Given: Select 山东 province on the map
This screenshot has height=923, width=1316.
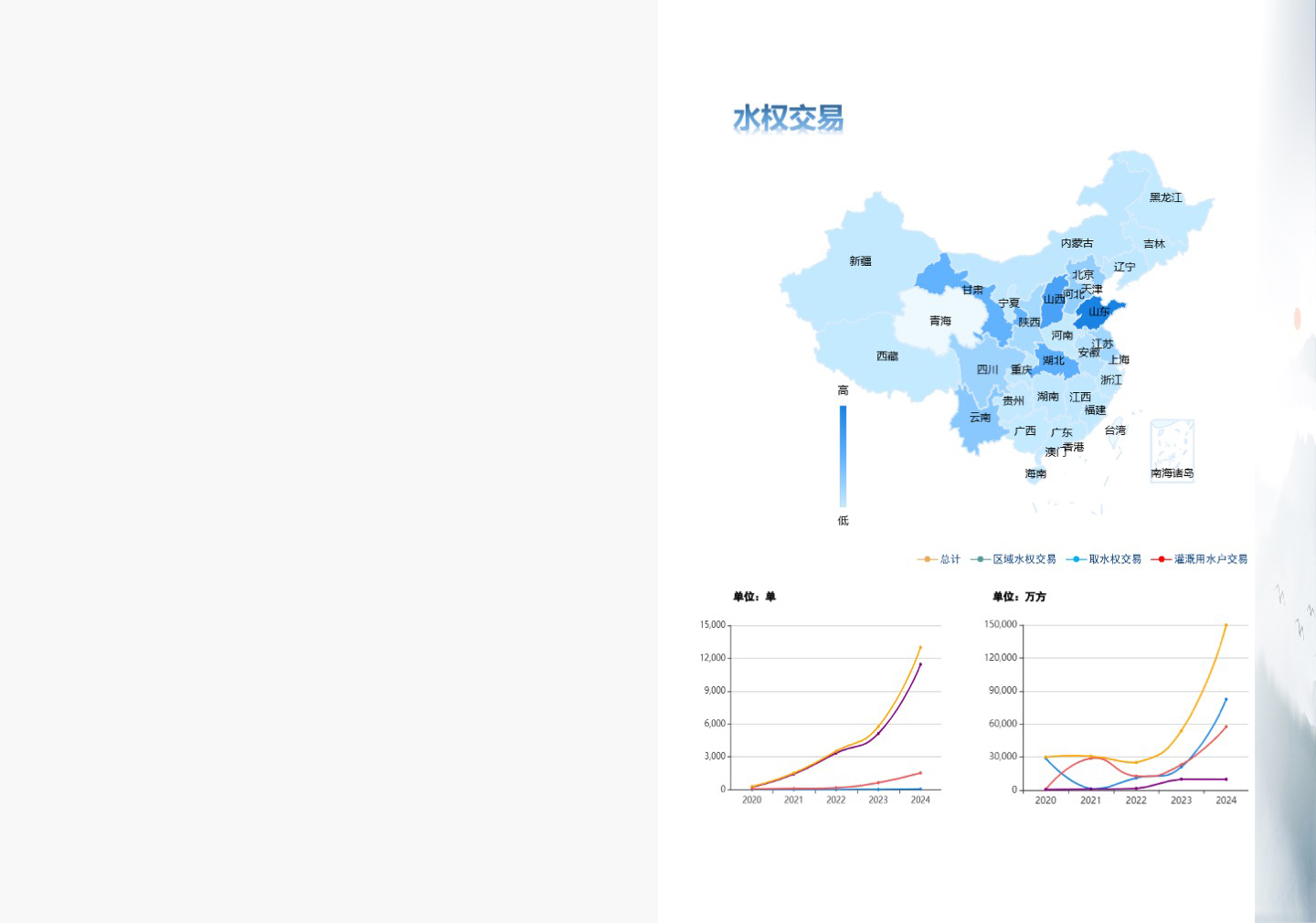Looking at the screenshot, I should click(1098, 313).
